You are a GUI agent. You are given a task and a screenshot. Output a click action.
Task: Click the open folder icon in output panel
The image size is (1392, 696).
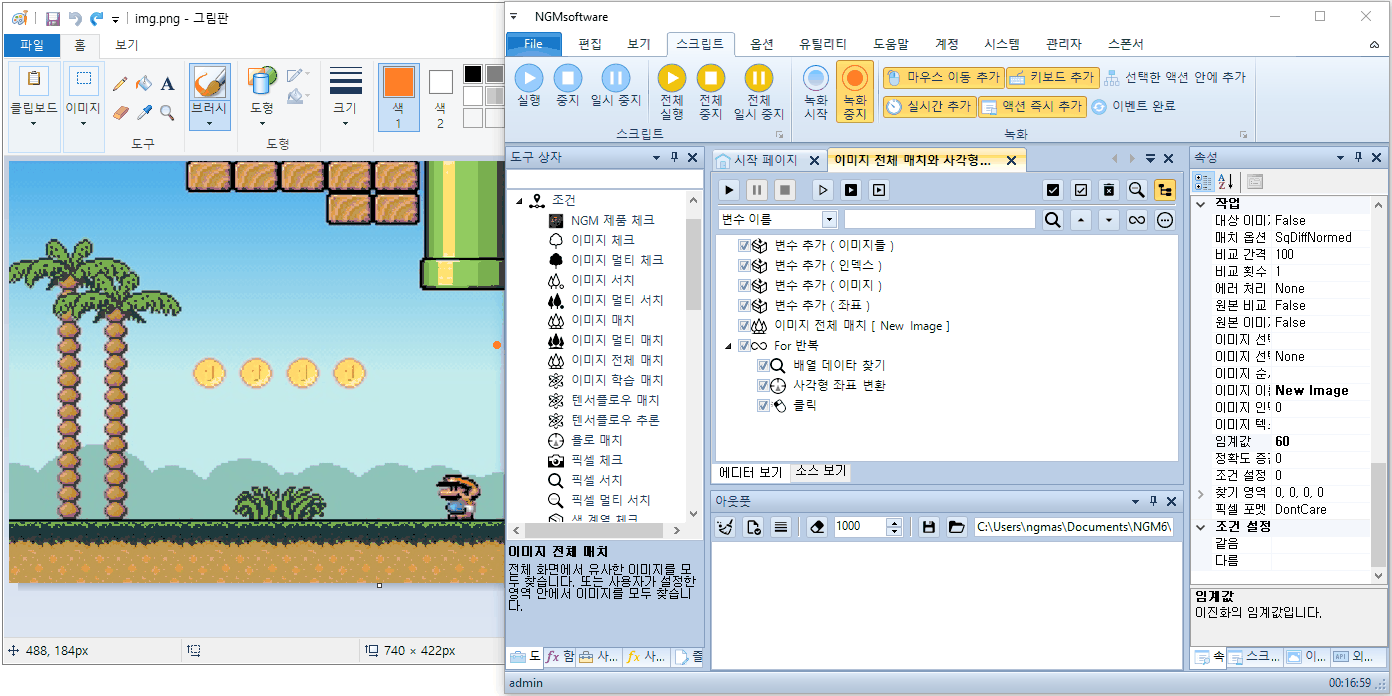tap(957, 526)
